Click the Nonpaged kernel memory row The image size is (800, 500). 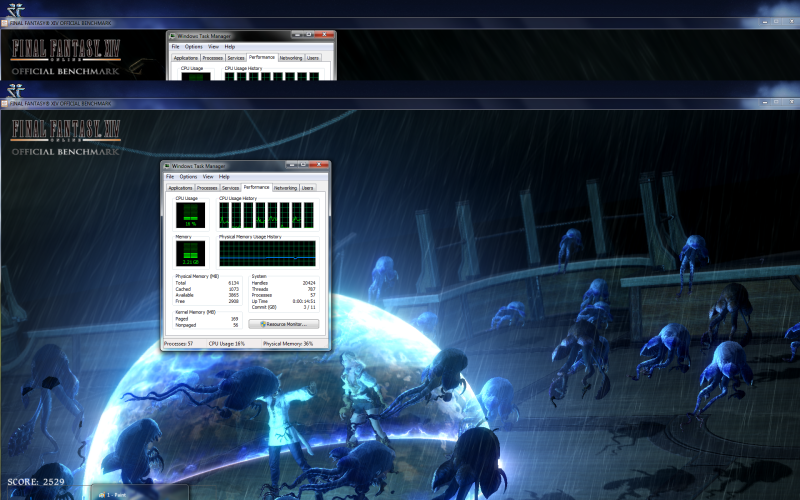207,325
